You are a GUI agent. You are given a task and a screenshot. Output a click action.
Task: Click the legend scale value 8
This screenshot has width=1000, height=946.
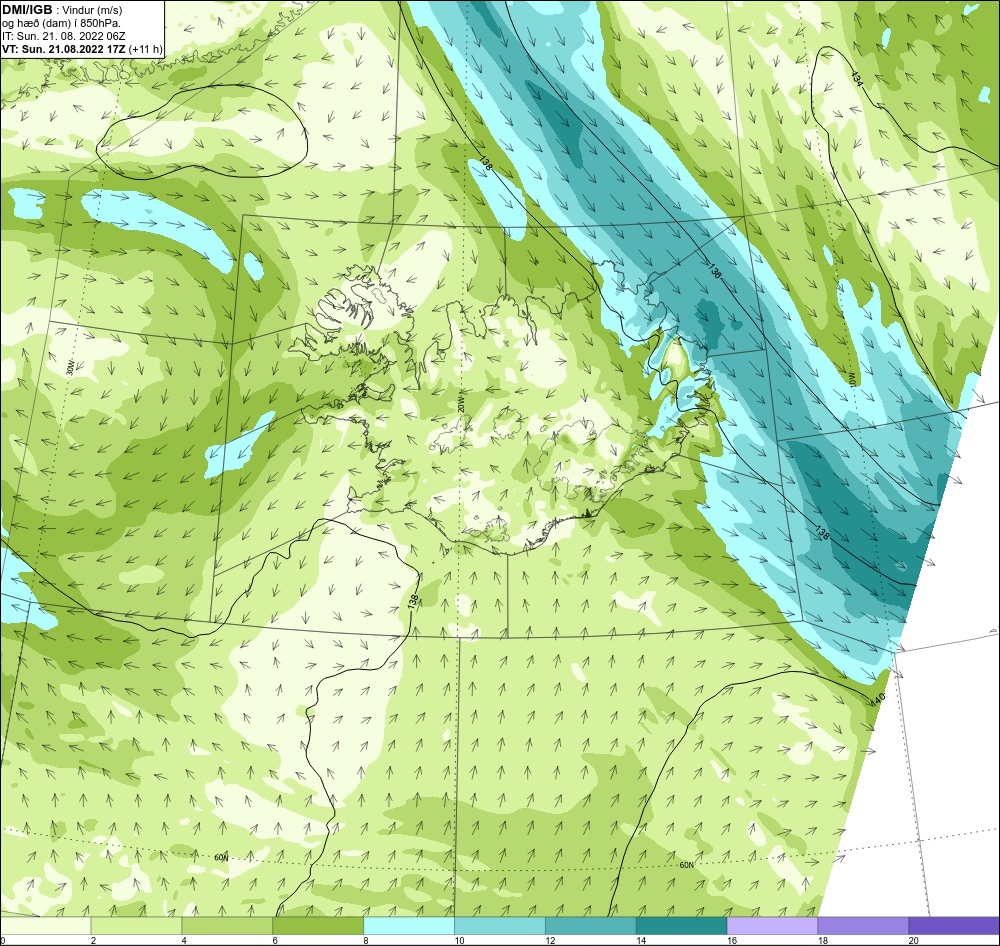366,940
